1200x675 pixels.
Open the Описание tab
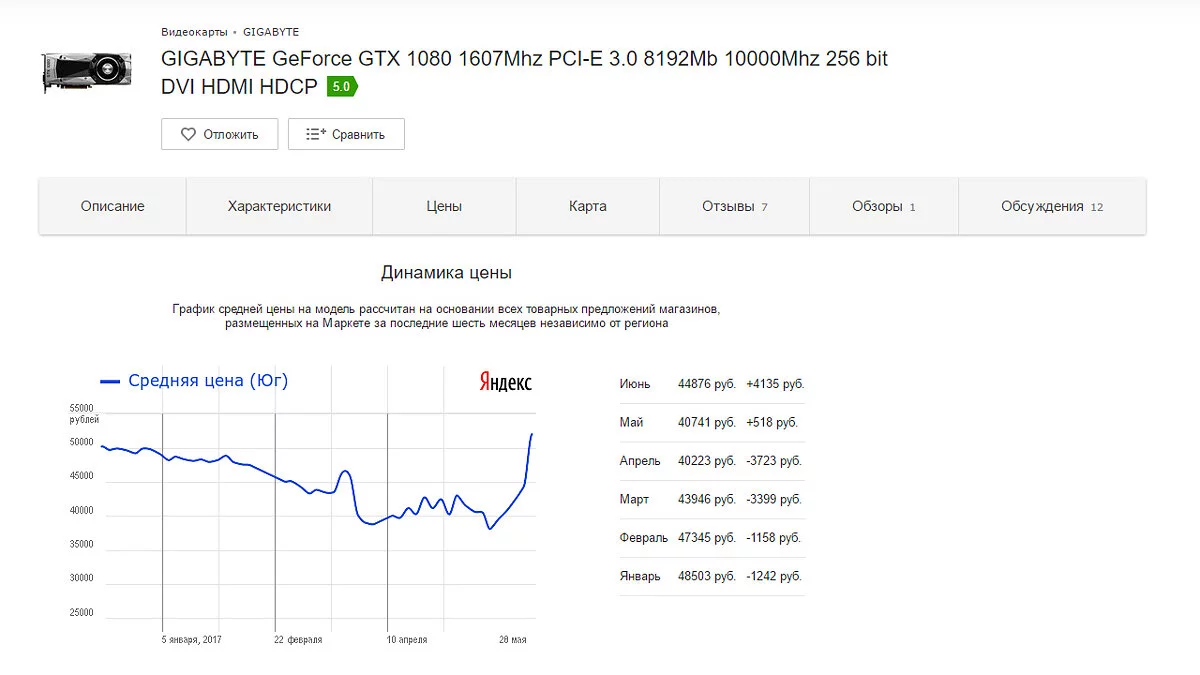113,206
